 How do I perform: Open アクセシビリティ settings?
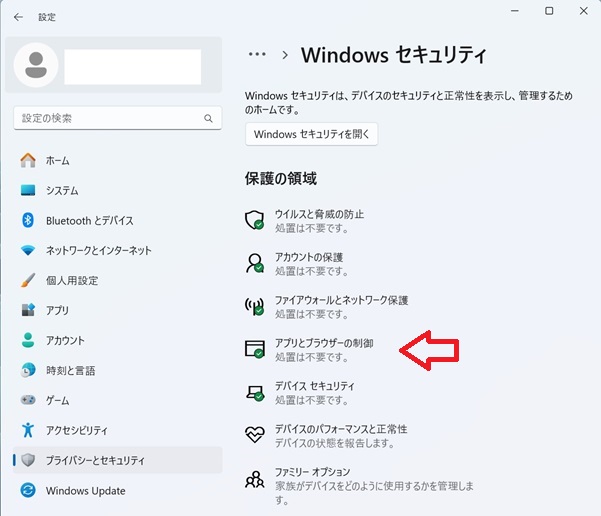point(117,430)
